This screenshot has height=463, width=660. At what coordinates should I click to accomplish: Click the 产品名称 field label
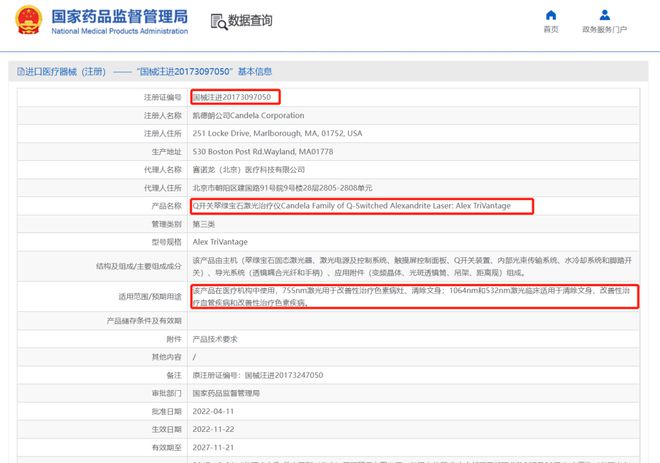point(166,206)
